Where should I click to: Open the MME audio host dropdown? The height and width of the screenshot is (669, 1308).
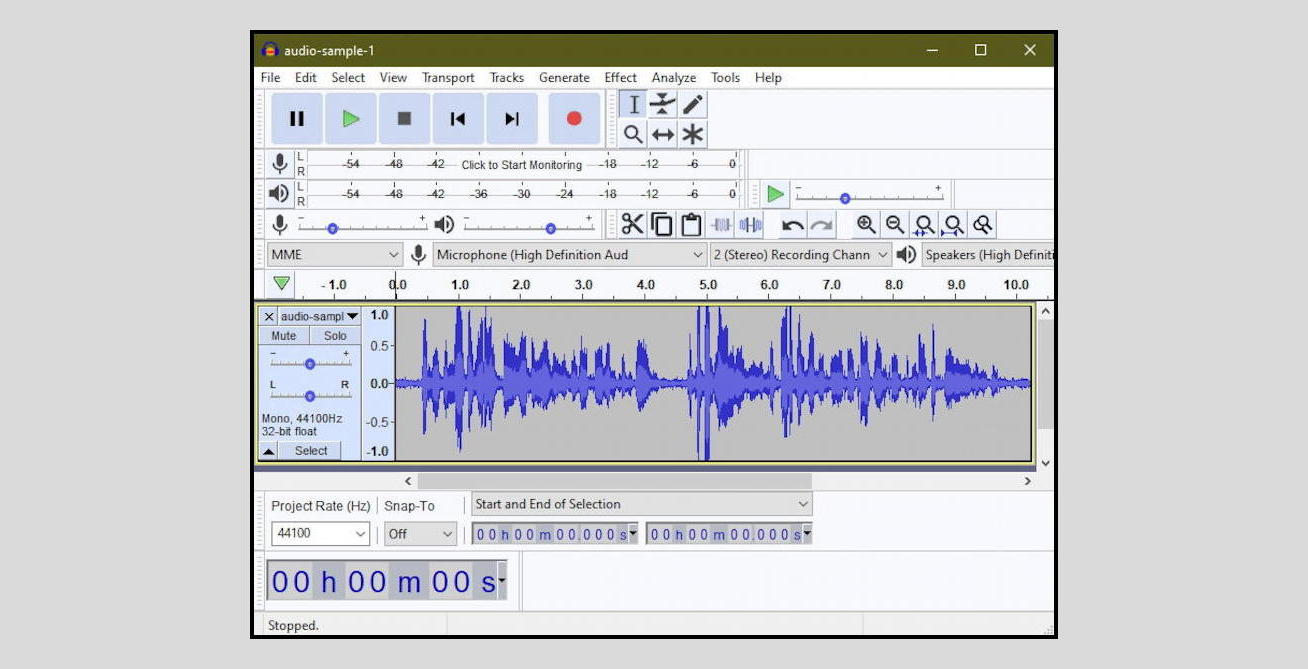point(334,254)
